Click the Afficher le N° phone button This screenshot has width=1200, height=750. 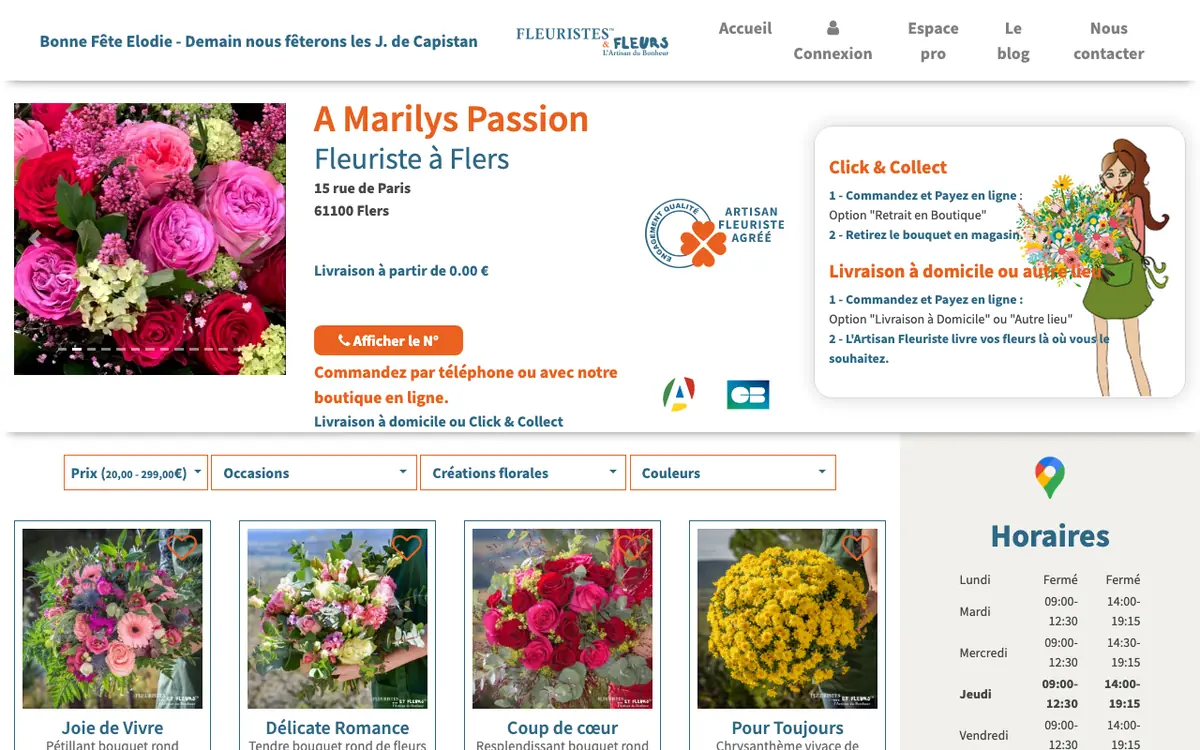coord(388,340)
